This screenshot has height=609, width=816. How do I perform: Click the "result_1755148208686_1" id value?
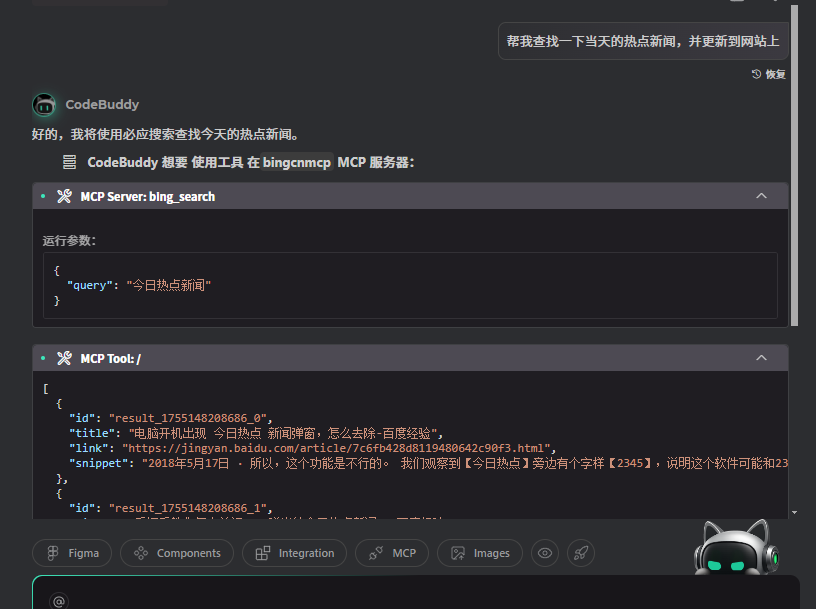click(188, 508)
